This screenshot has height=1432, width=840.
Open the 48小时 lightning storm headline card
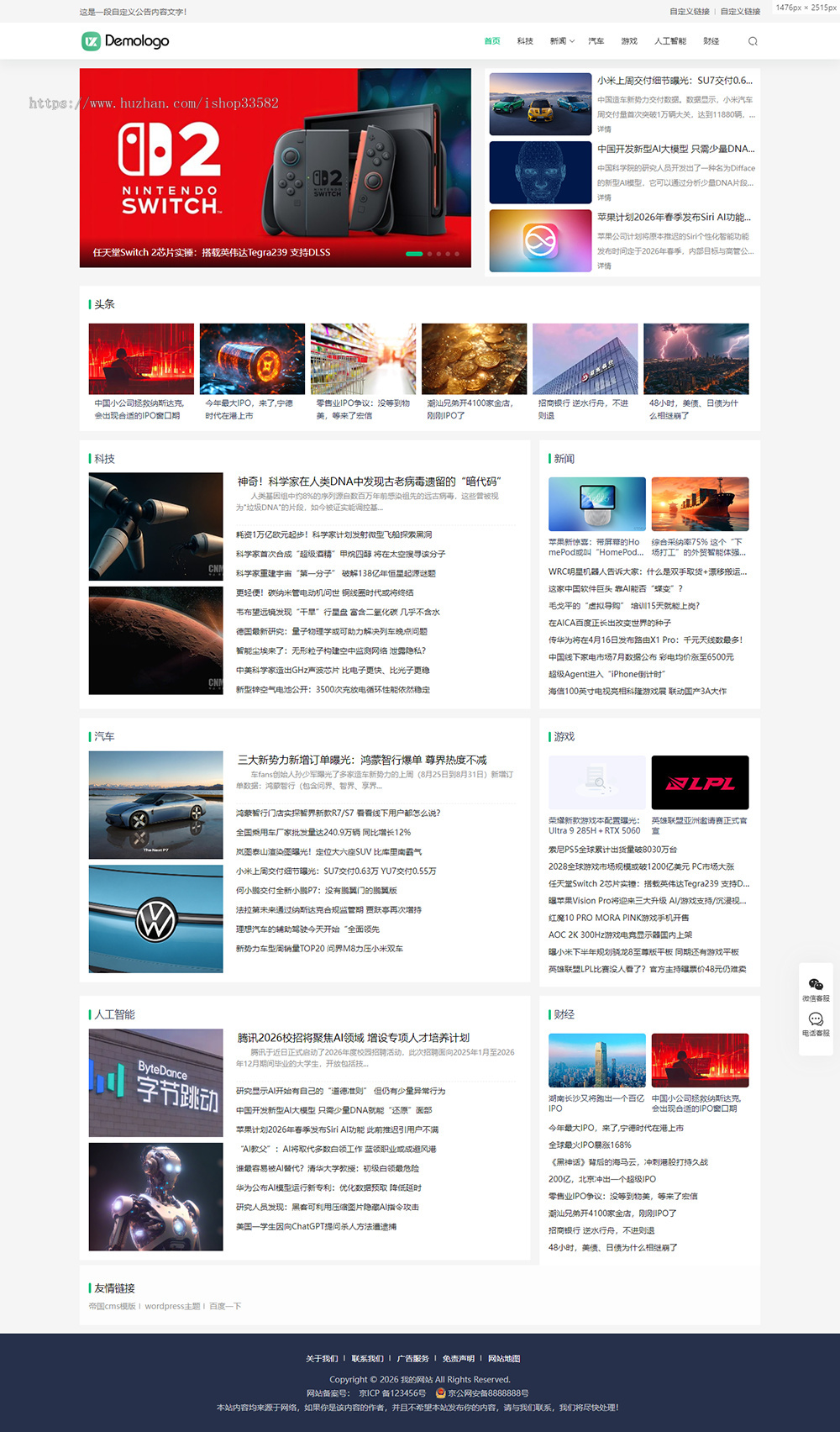[x=696, y=372]
